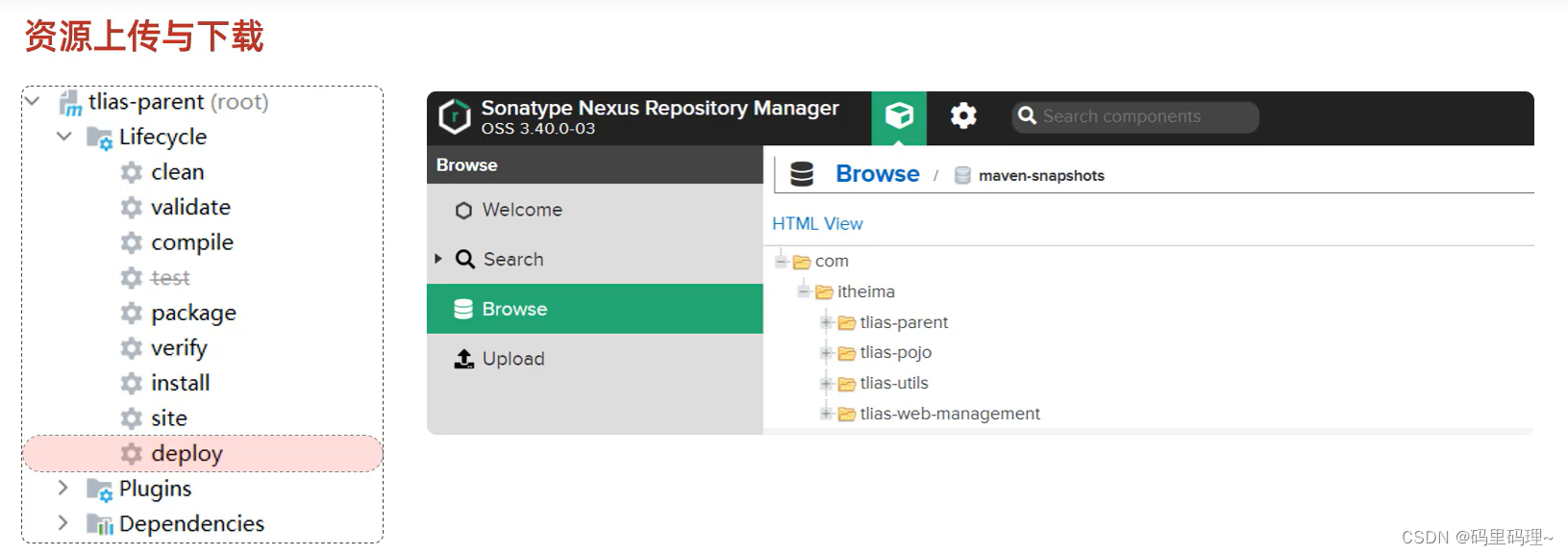Expand the Plugins node
The height and width of the screenshot is (555, 1568).
[63, 488]
